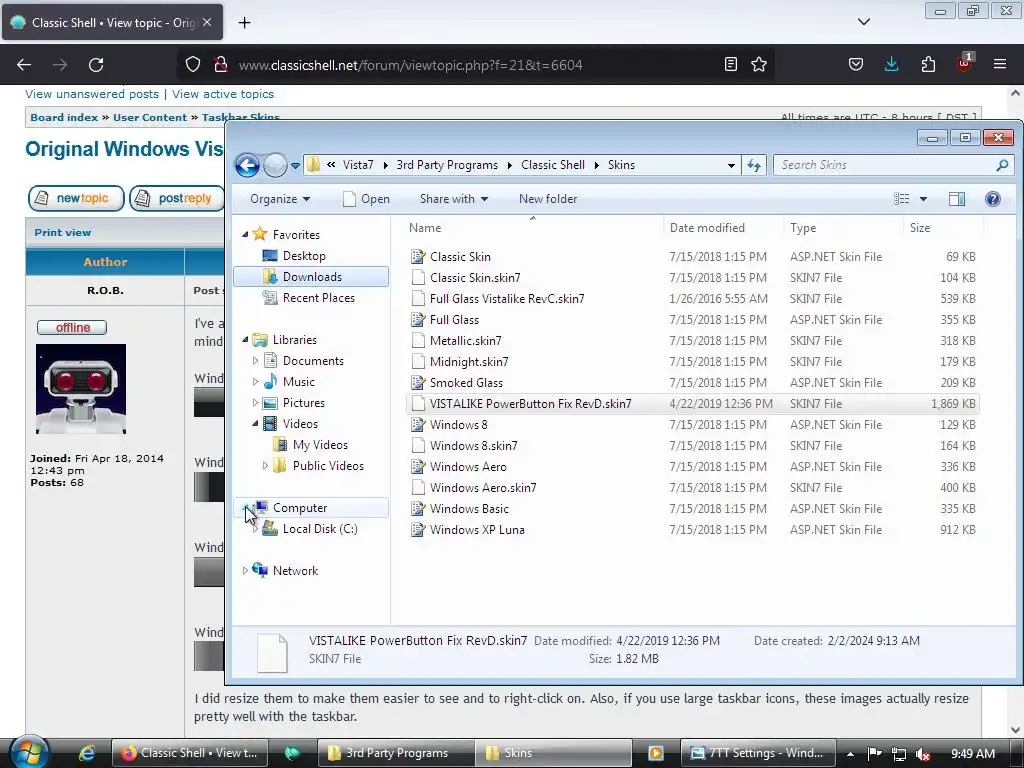Viewport: 1024px width, 768px height.
Task: Click the newtopic forum button
Action: coord(76,199)
